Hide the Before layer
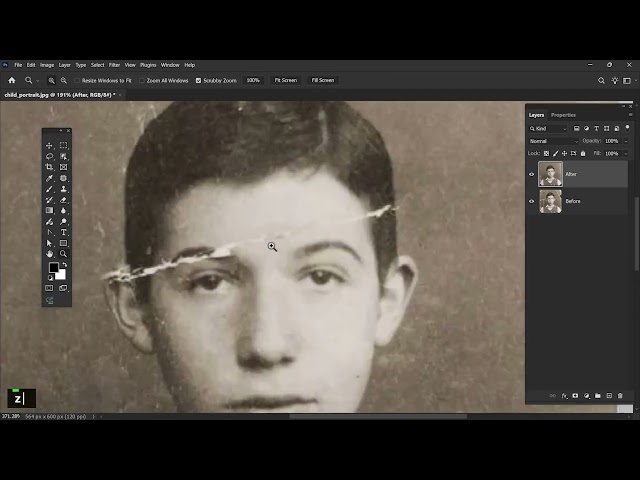This screenshot has width=640, height=480. coord(531,201)
